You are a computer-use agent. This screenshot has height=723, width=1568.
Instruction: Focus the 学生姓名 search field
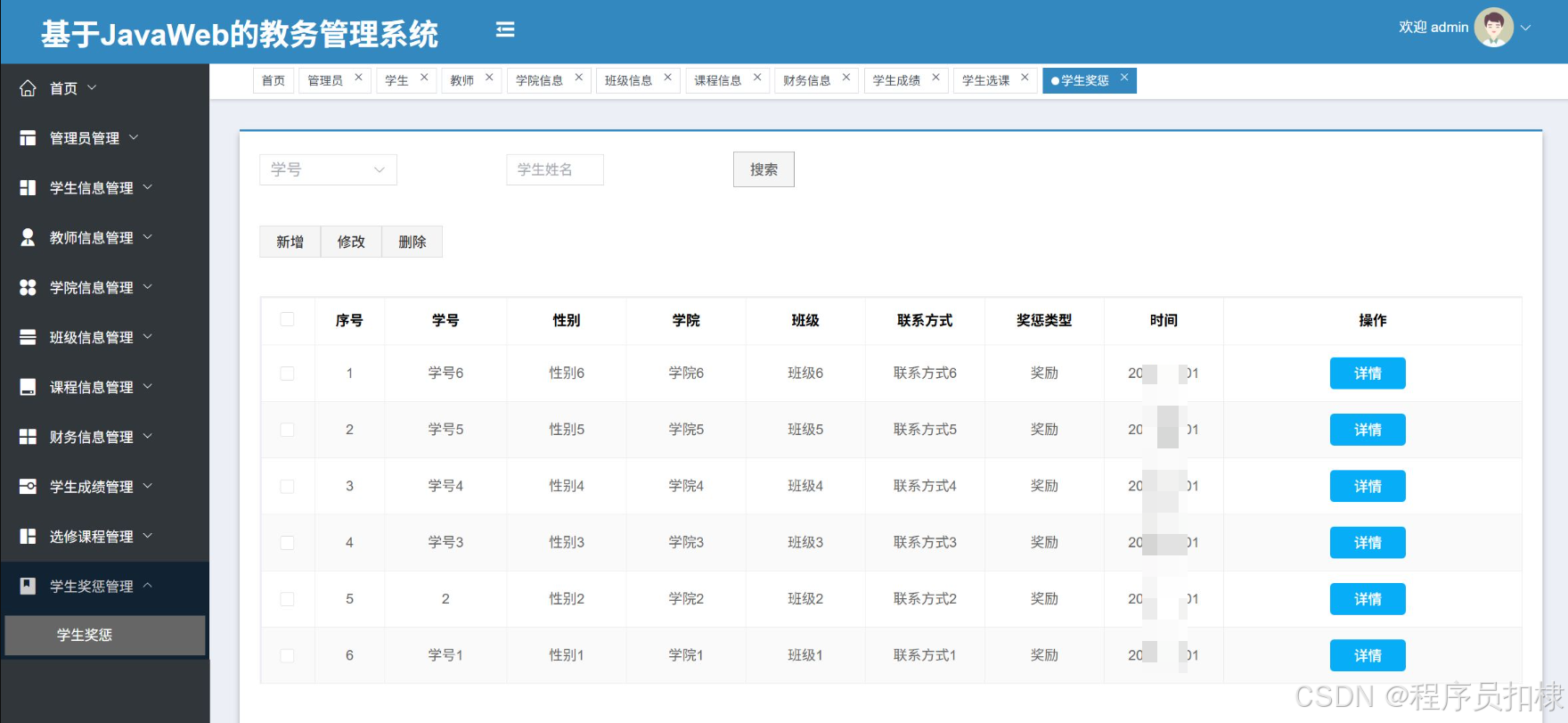[555, 169]
